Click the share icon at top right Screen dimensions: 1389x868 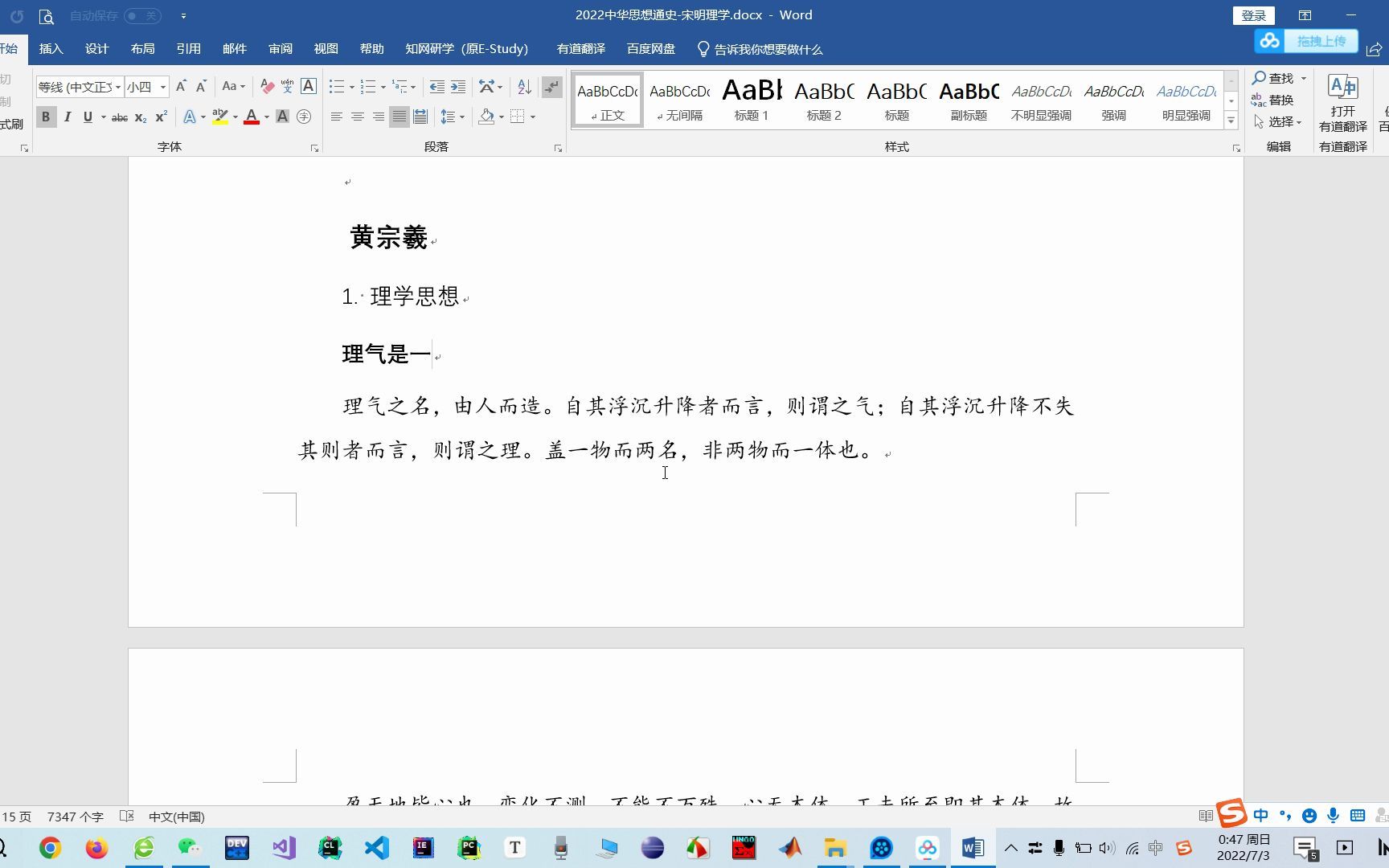[1374, 50]
